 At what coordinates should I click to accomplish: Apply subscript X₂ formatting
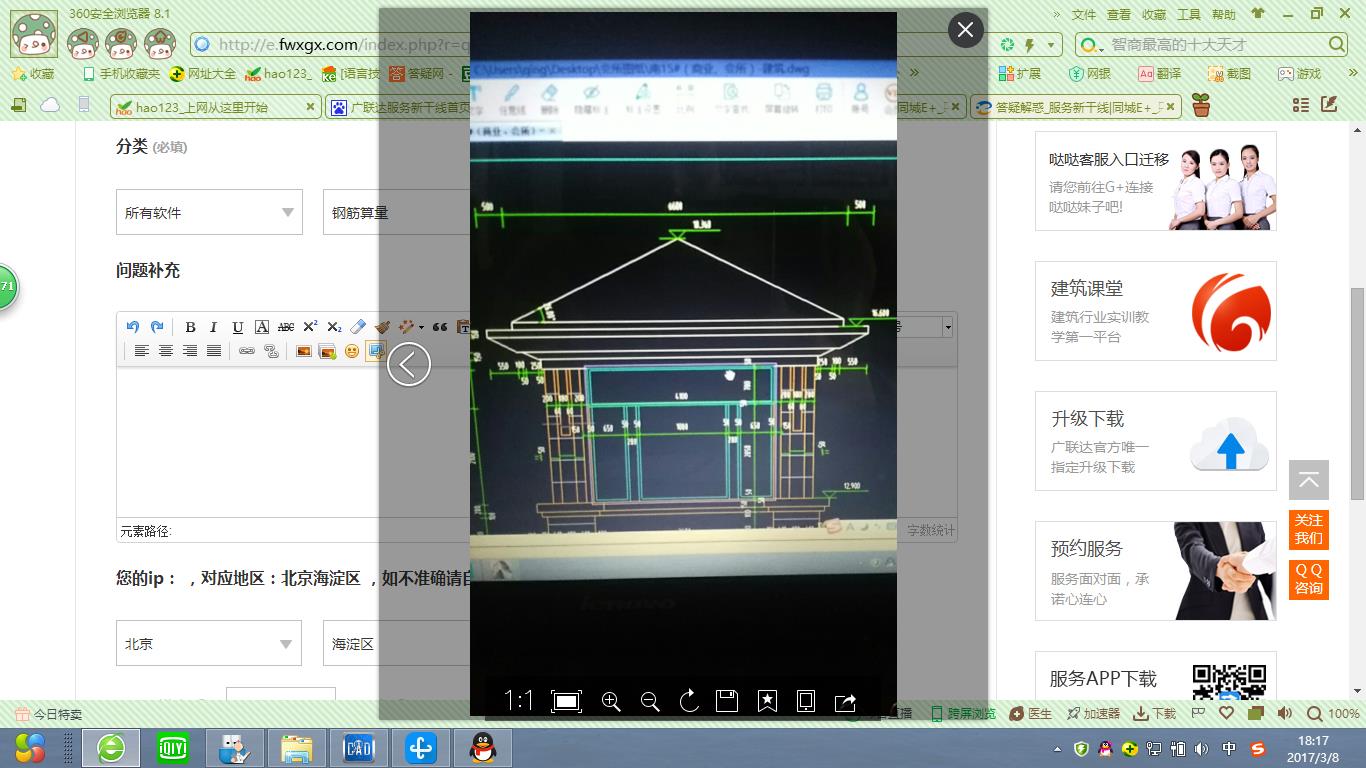[334, 327]
